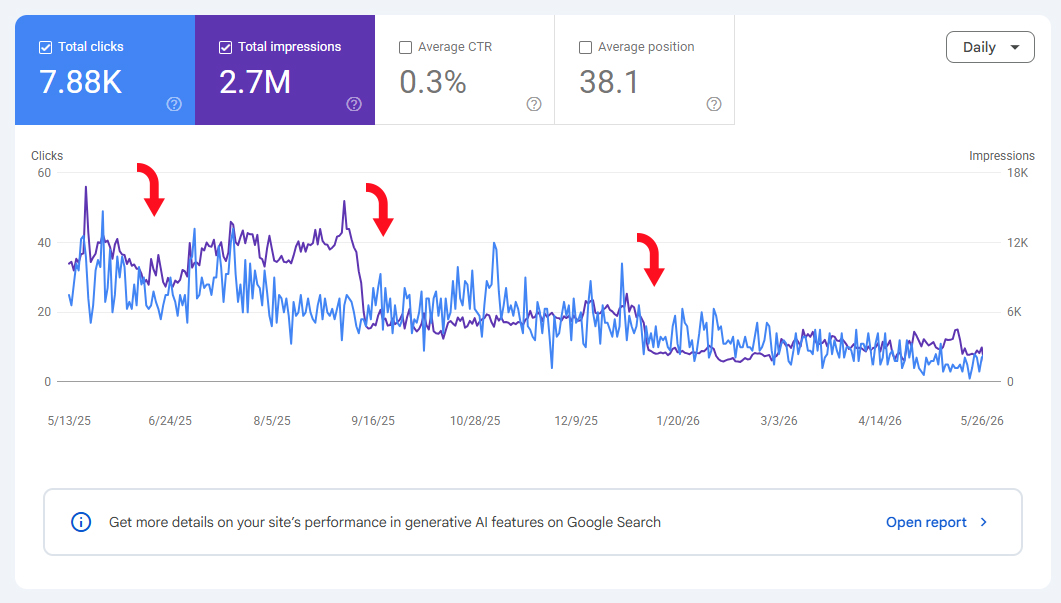The image size is (1061, 603).
Task: Open help icon on Total clicks card
Action: pyautogui.click(x=174, y=104)
